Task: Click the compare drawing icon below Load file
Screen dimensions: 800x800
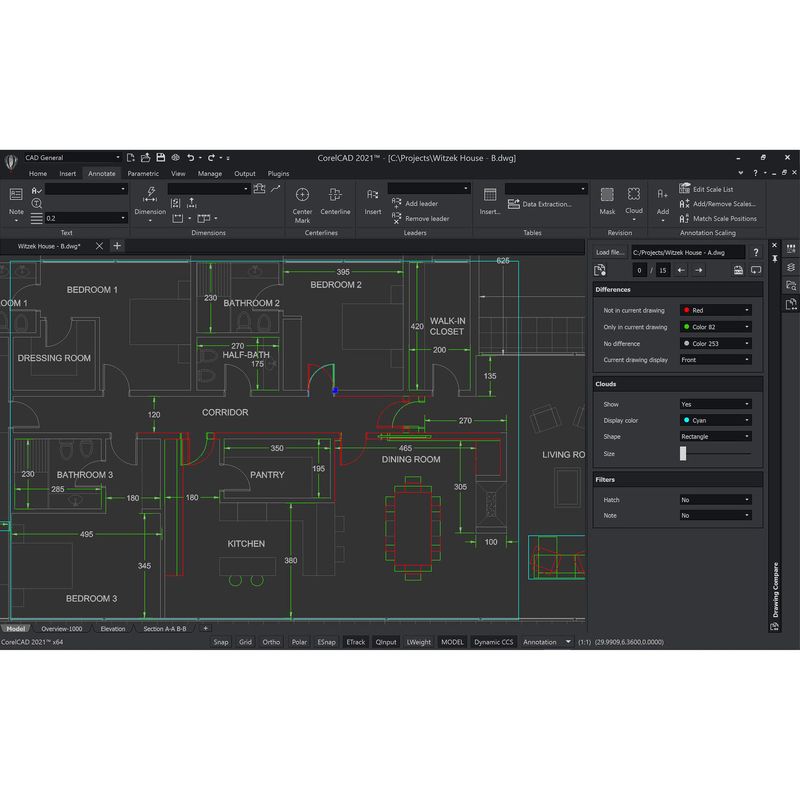Action: click(599, 270)
